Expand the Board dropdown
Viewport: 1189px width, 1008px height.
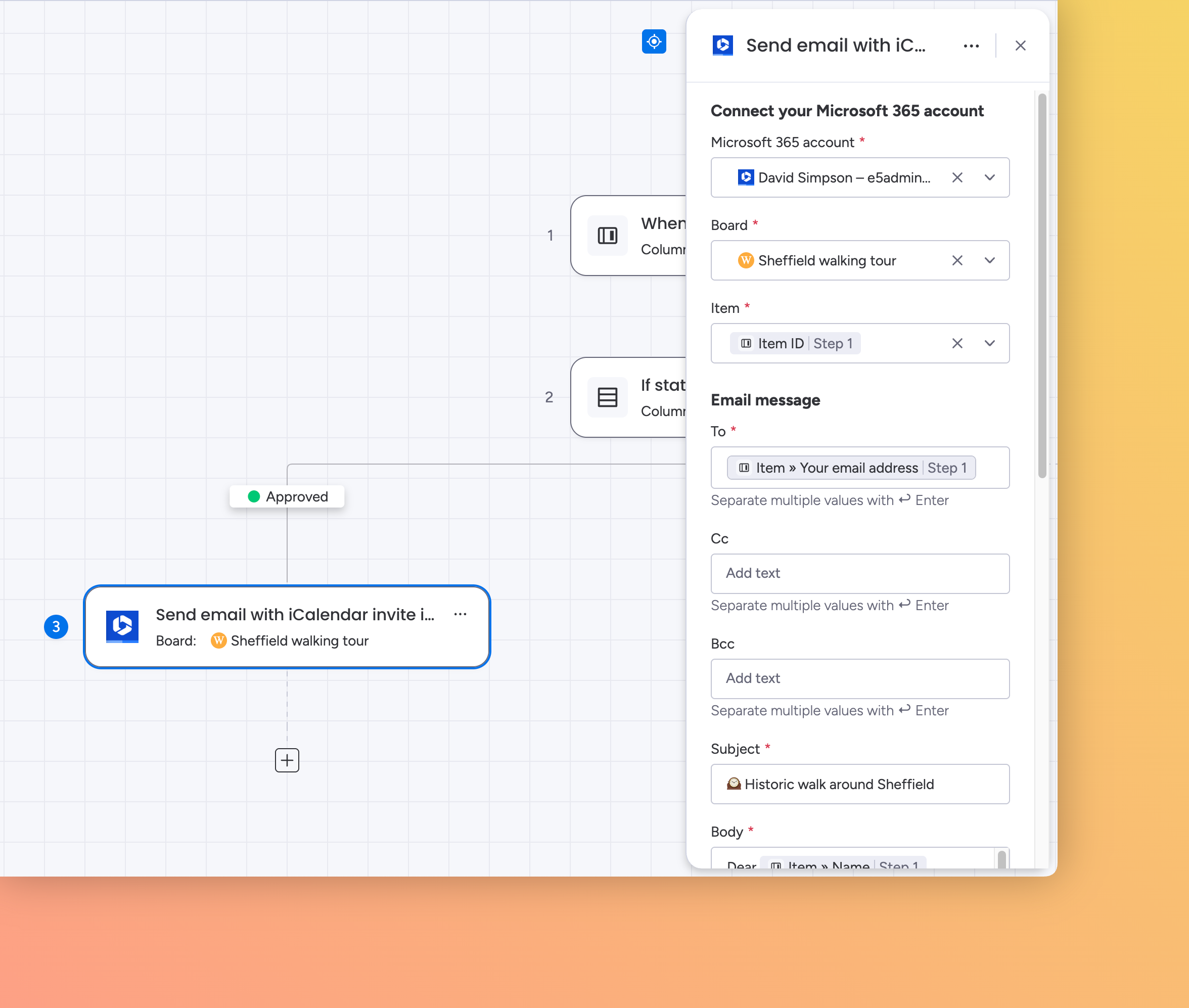tap(990, 260)
